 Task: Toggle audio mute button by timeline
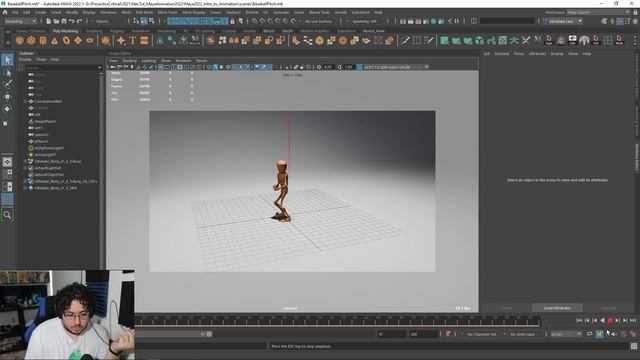pyautogui.click(x=614, y=334)
